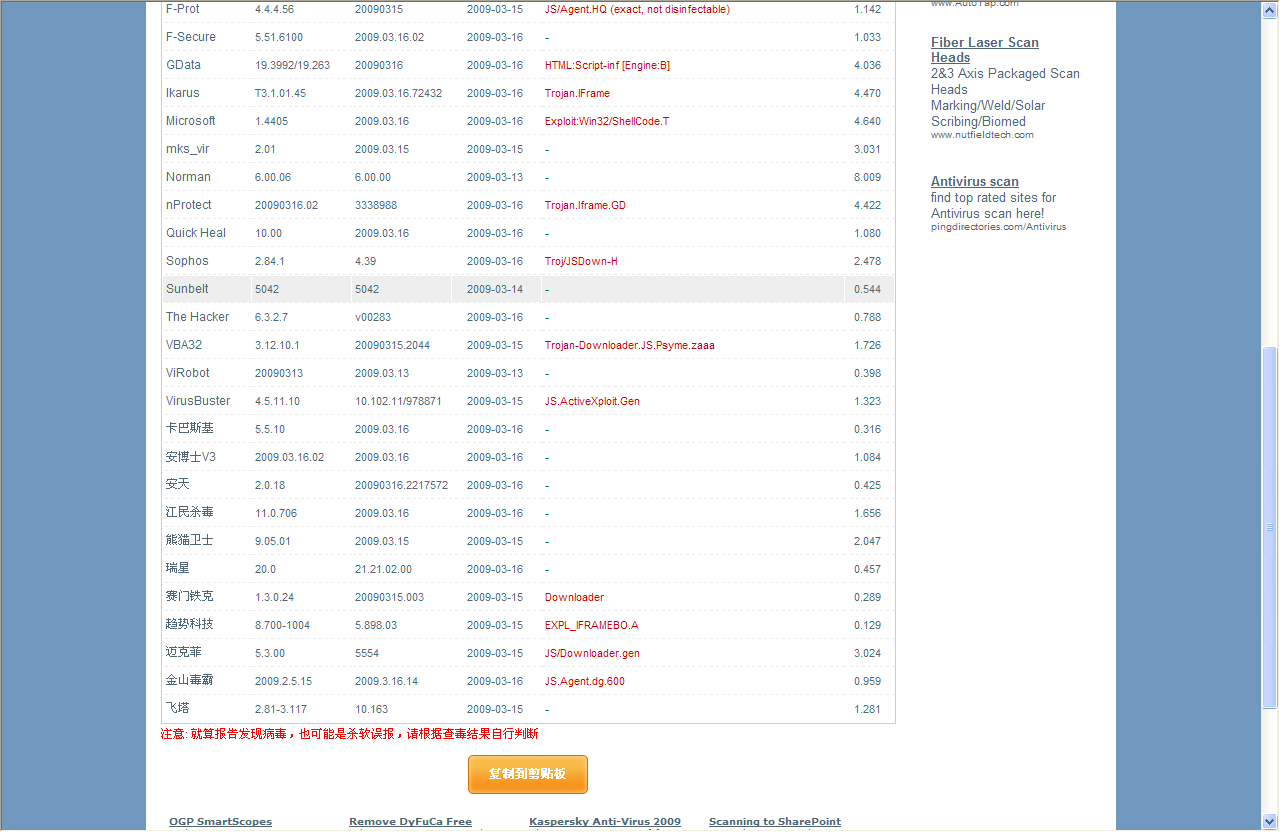
Task: Click the mks_vir engine name
Action: [x=188, y=149]
